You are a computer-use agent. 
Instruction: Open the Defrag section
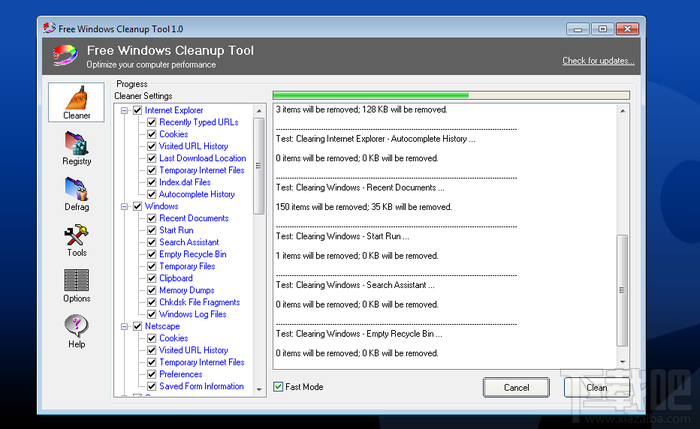coord(76,195)
